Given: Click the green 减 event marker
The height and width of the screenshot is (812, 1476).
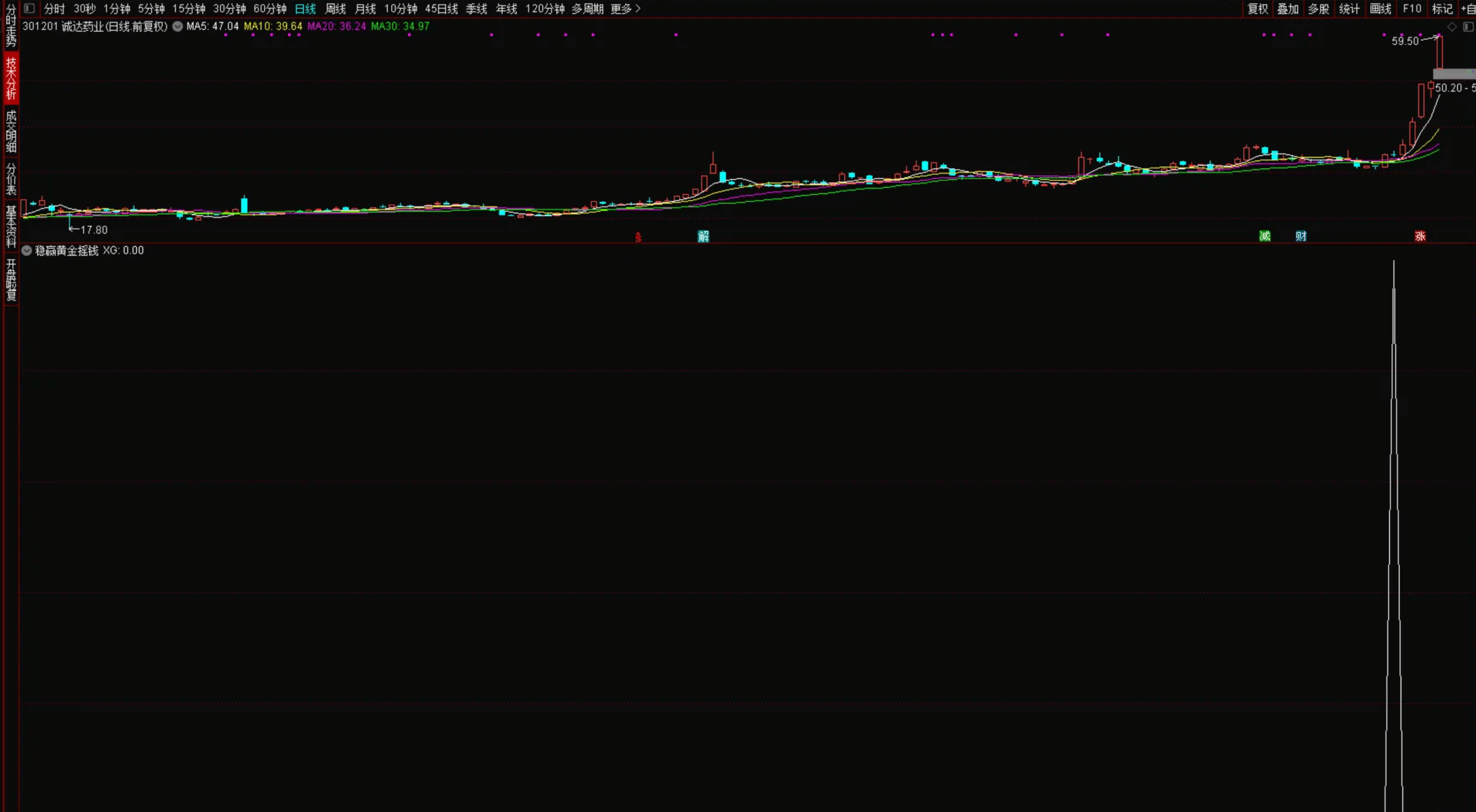Looking at the screenshot, I should [1265, 236].
